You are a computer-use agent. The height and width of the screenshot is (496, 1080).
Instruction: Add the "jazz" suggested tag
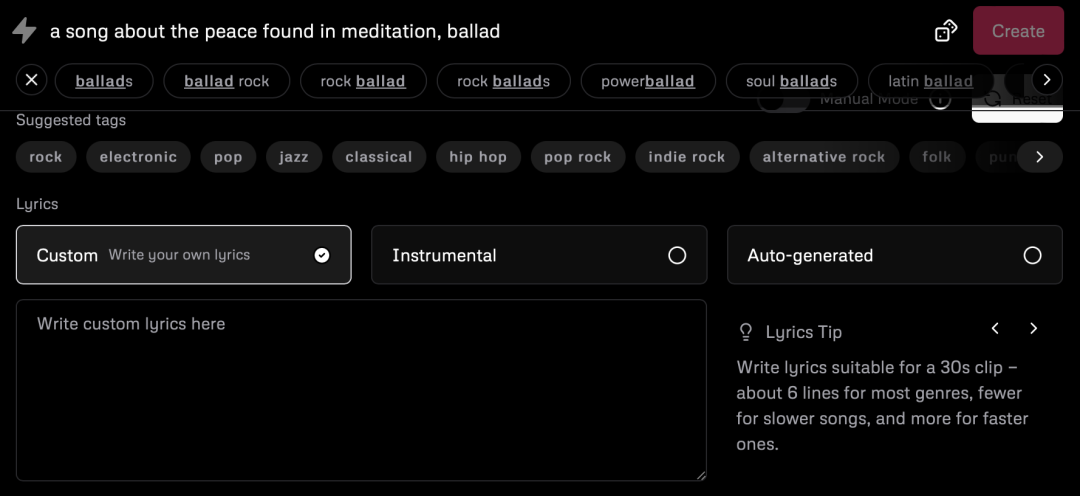click(x=294, y=157)
